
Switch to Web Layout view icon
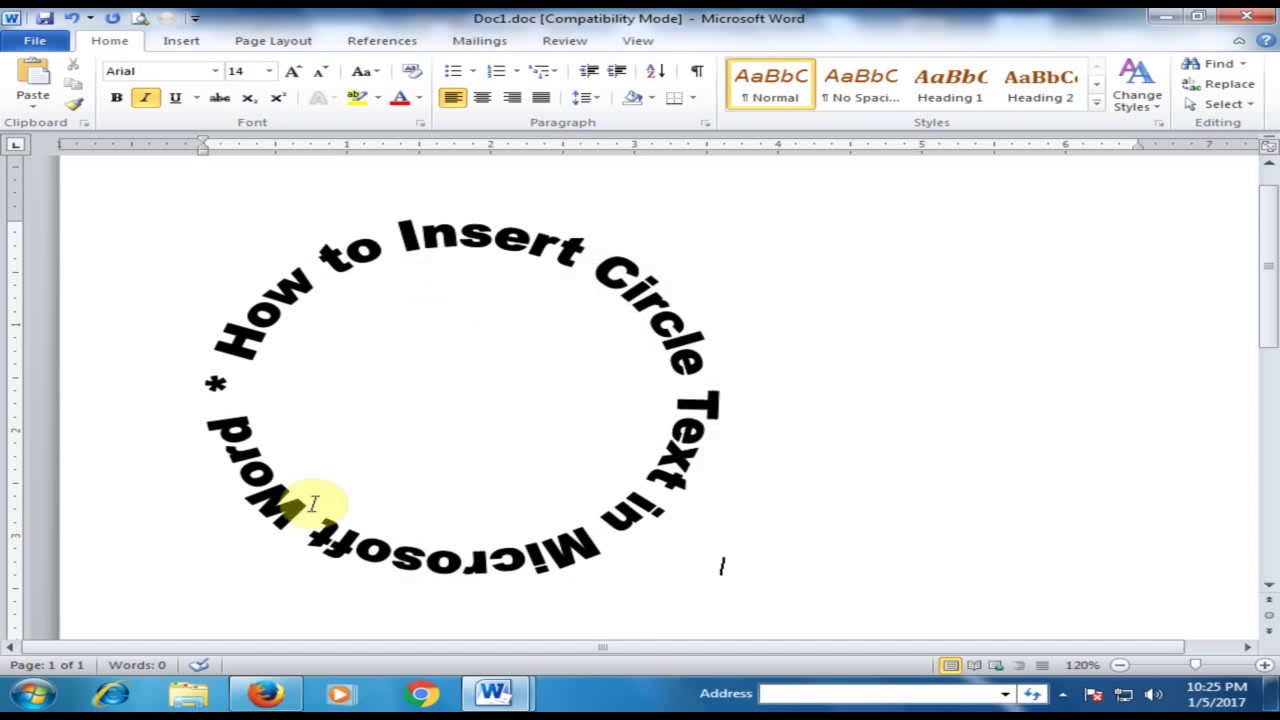coord(997,666)
